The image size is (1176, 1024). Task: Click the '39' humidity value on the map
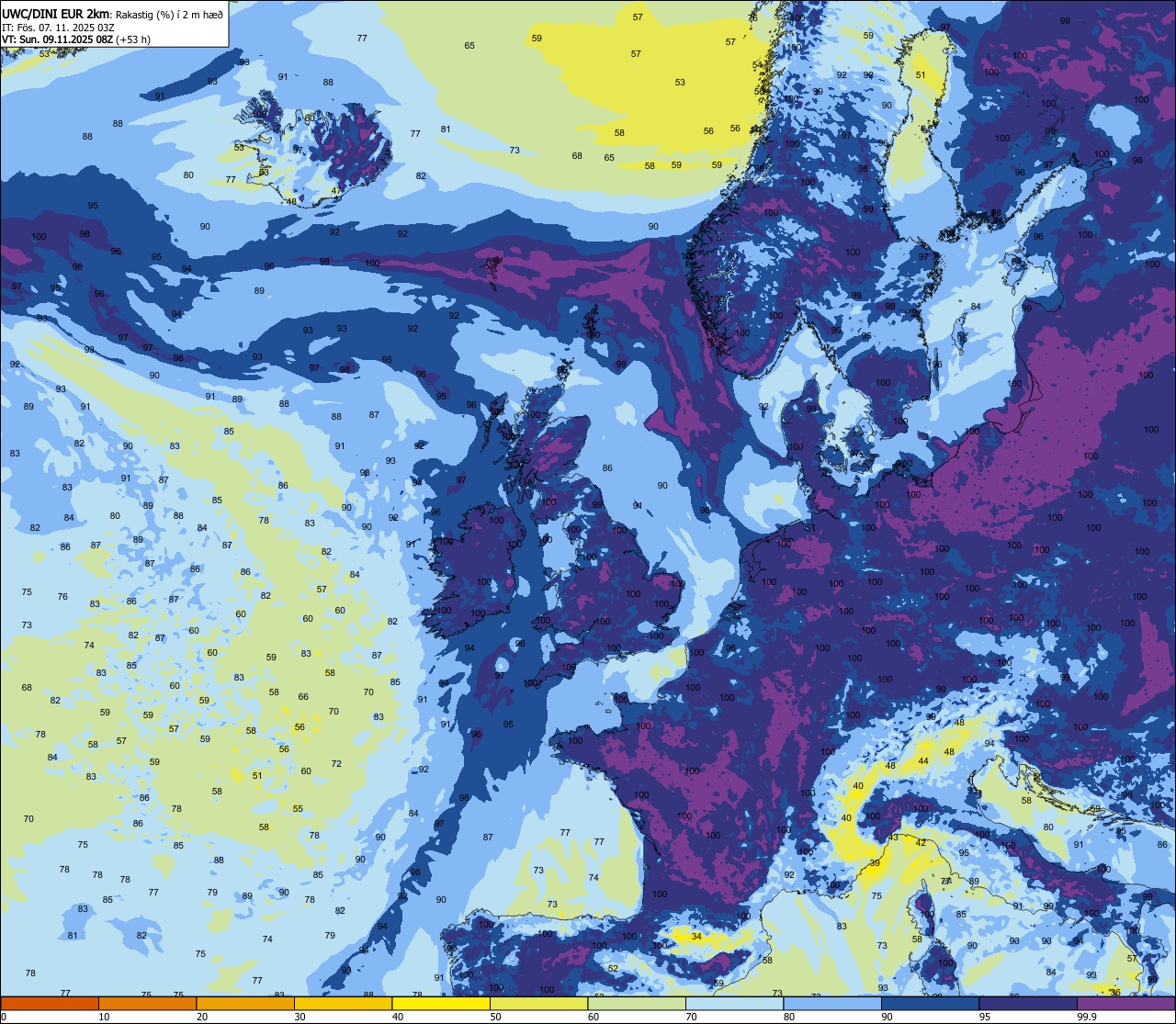click(x=875, y=863)
